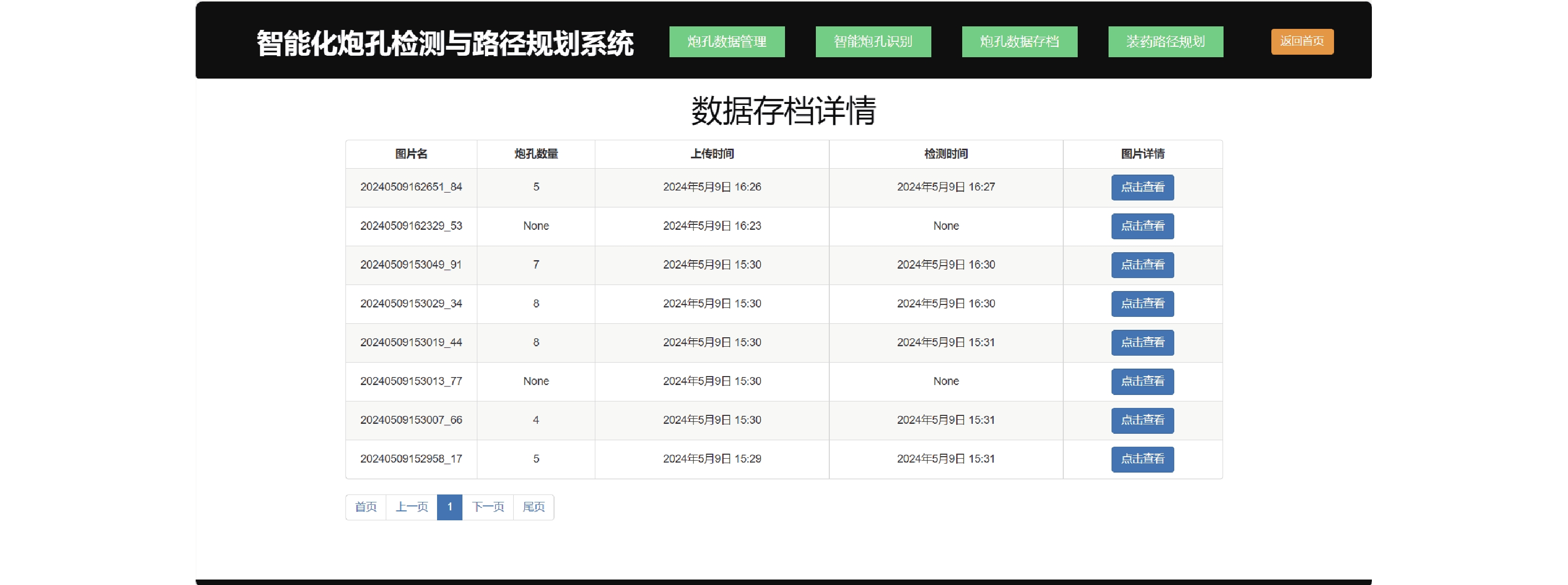Click 上一页 pagination link
The width and height of the screenshot is (1568, 585).
pos(412,507)
